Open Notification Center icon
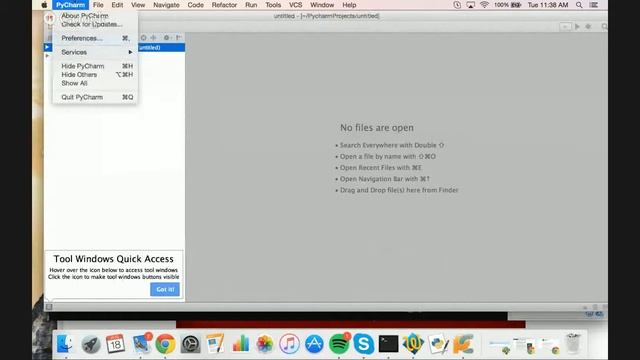 pyautogui.click(x=593, y=5)
